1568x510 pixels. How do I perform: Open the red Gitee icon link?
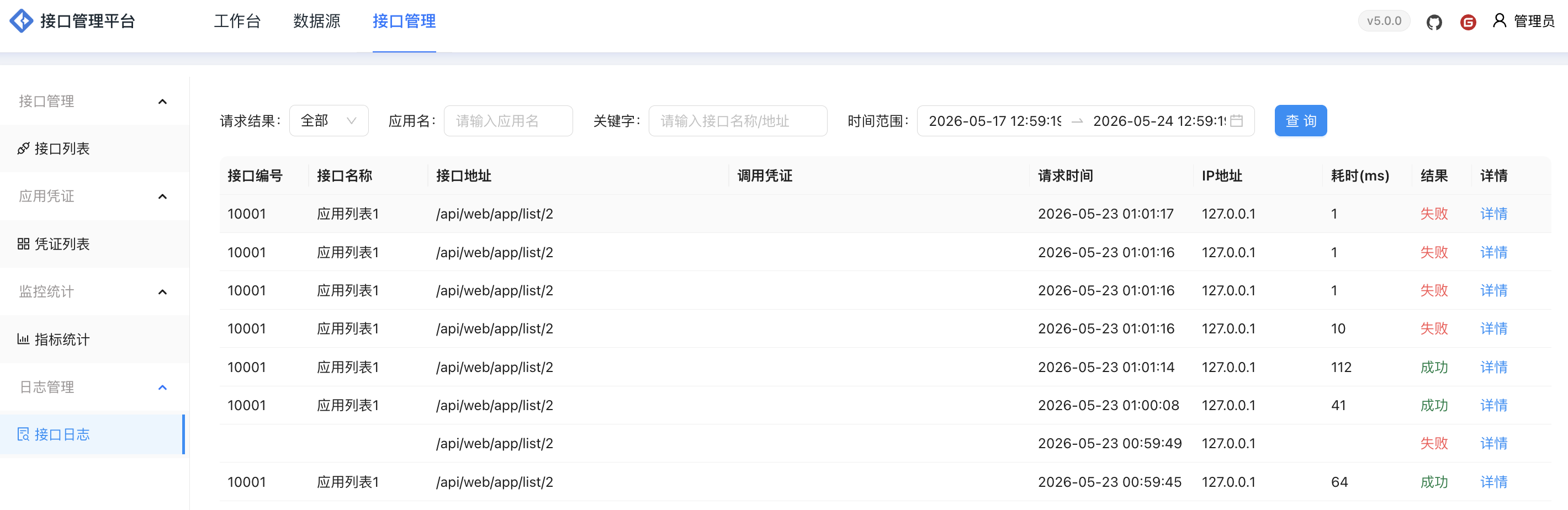pyautogui.click(x=1468, y=23)
